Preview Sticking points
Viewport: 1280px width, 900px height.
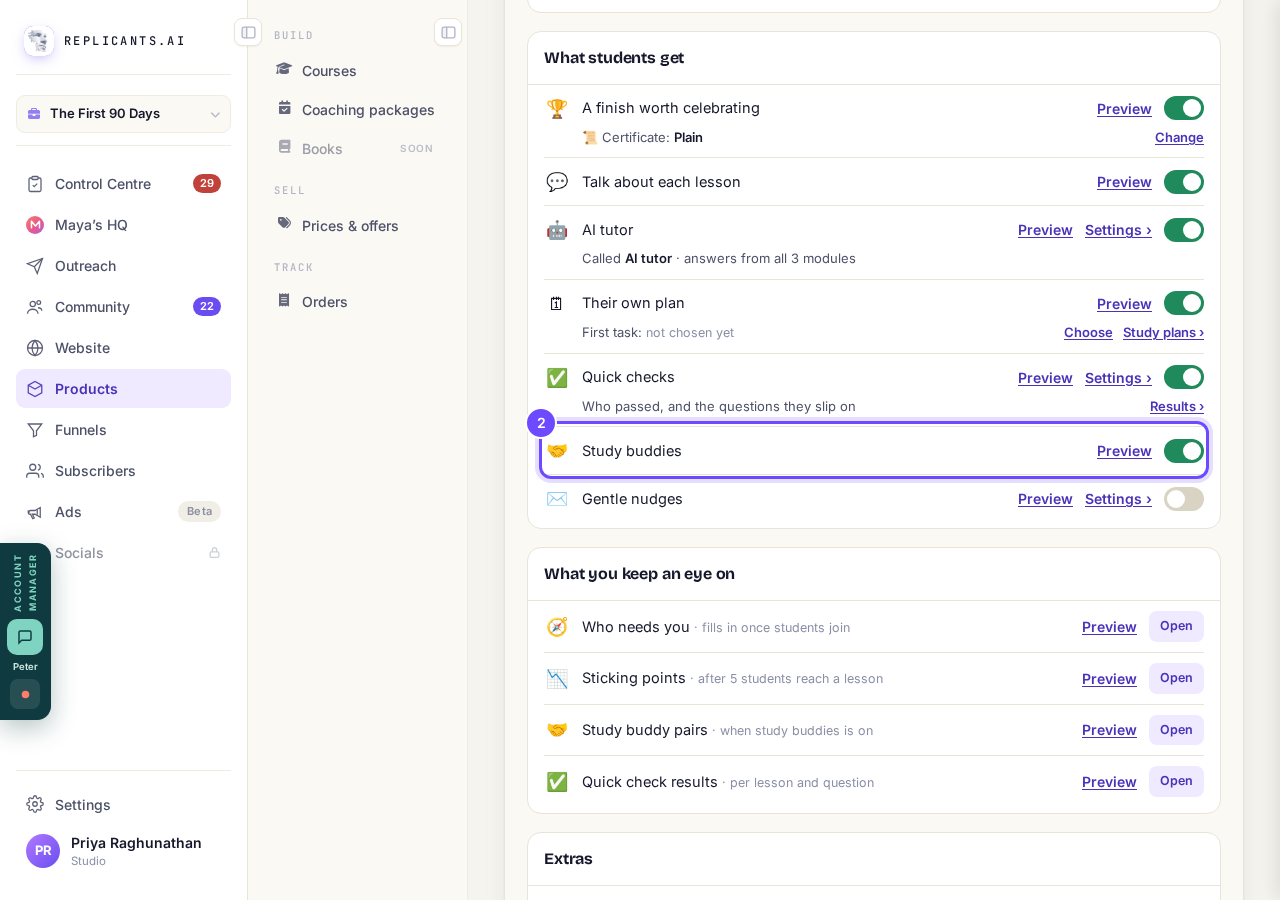click(x=1109, y=679)
